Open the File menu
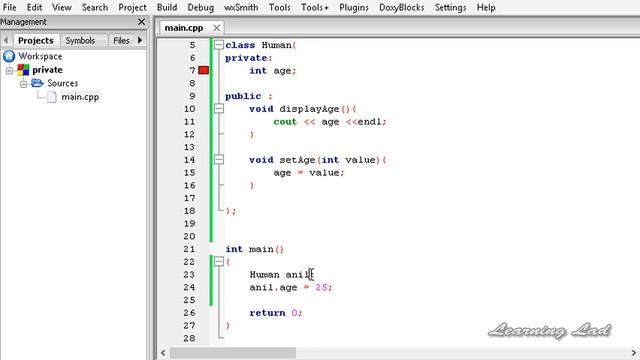 (9, 7)
